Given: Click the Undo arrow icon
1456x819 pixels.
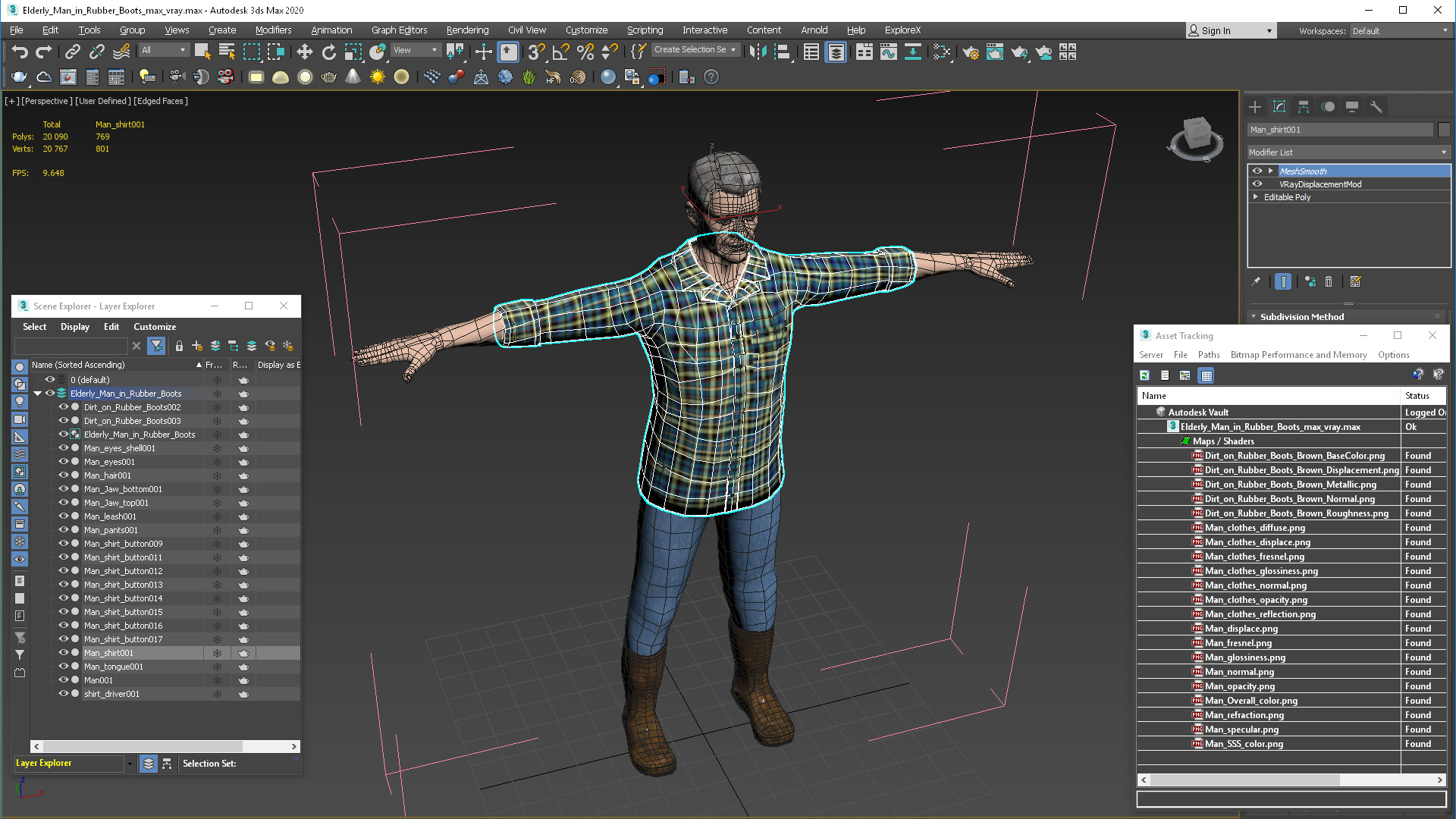Looking at the screenshot, I should tap(20, 52).
